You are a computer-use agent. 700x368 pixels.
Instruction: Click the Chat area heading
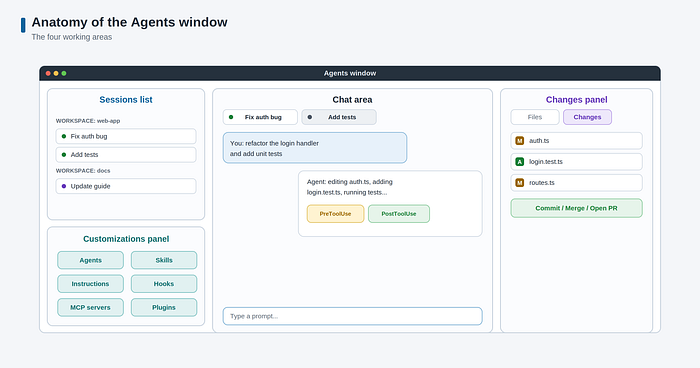coord(352,100)
